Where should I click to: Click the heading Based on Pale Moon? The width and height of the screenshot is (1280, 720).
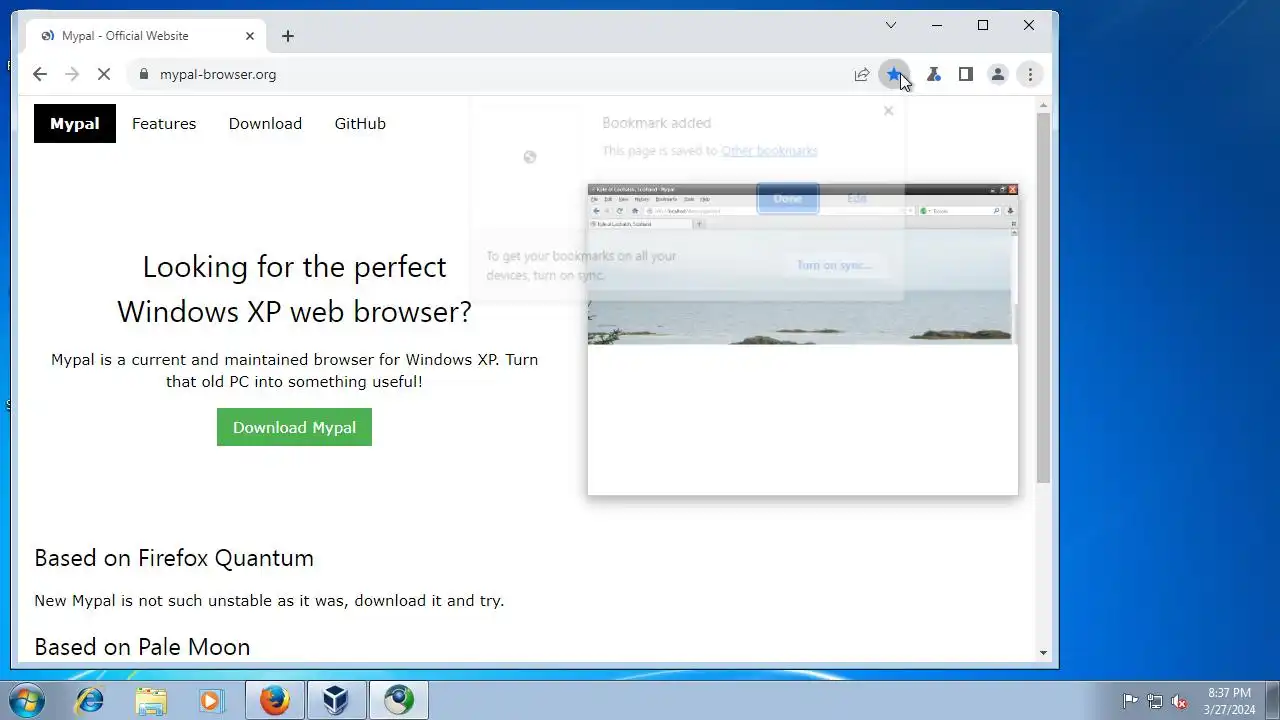[142, 647]
